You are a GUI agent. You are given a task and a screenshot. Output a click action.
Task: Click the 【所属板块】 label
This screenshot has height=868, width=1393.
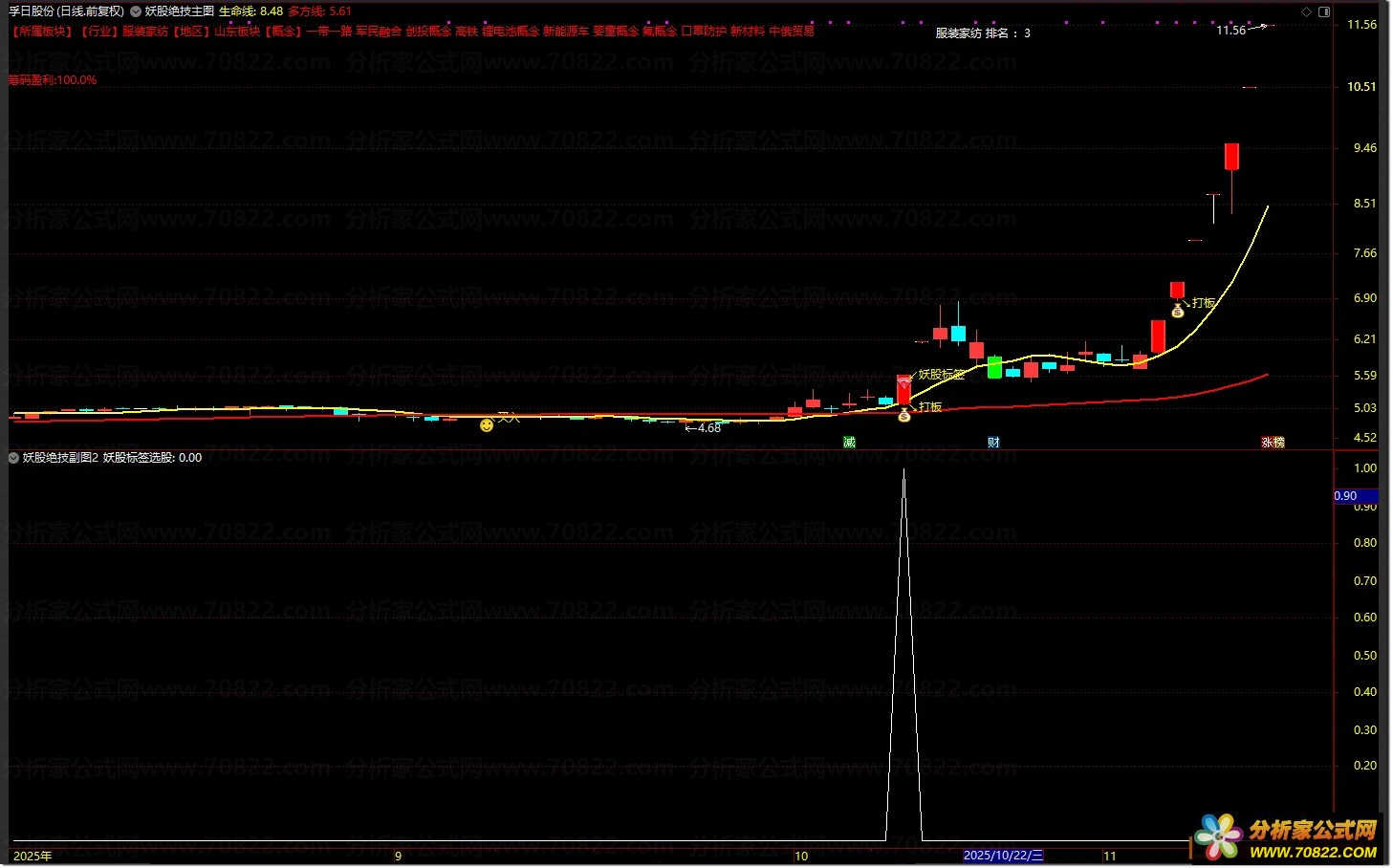click(43, 32)
